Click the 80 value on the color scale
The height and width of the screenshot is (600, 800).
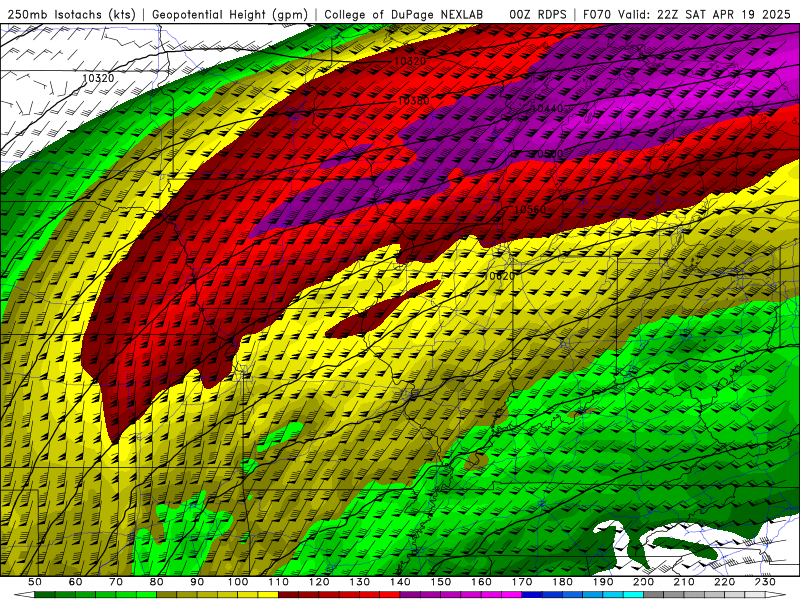coord(157,582)
